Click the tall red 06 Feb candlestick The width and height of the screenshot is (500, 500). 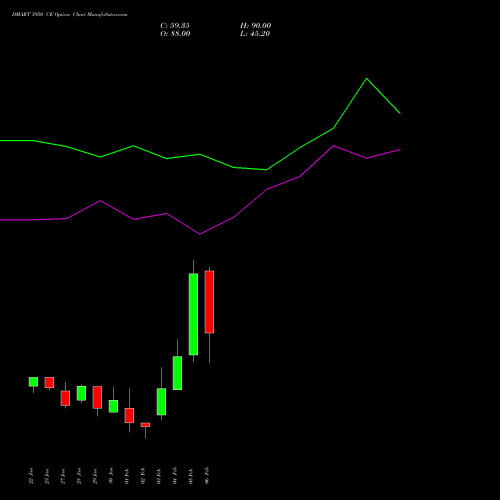click(x=209, y=302)
